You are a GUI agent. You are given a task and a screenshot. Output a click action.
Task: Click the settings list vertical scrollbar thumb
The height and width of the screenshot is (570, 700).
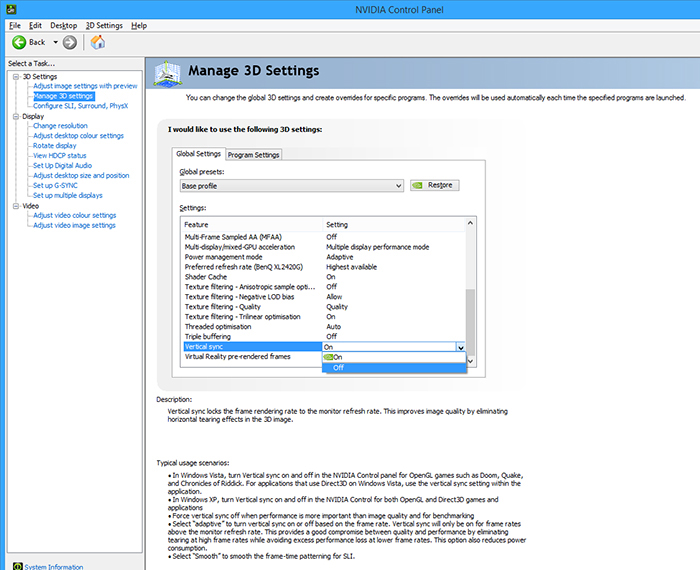pyautogui.click(x=470, y=320)
